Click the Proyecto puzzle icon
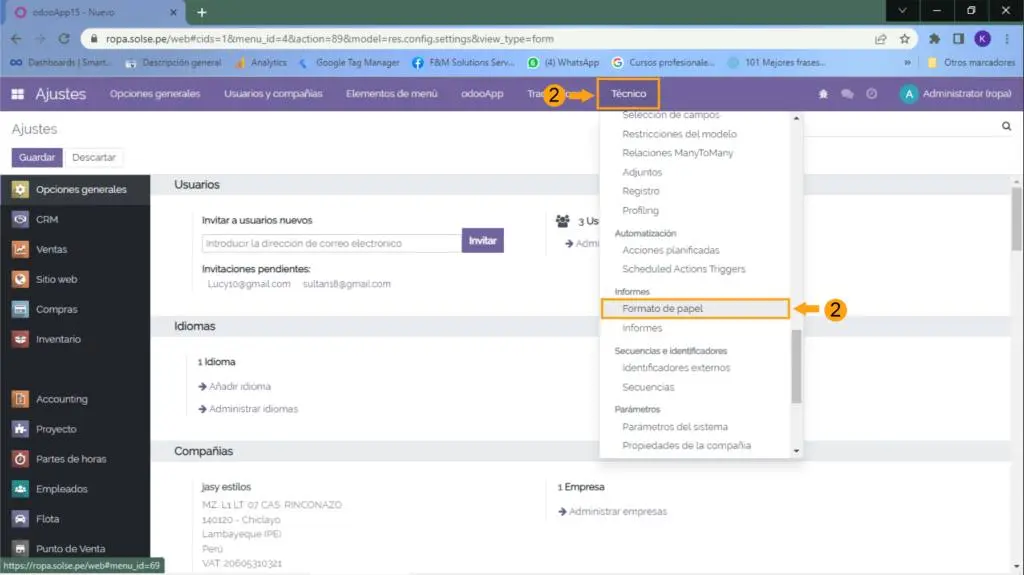 20,429
